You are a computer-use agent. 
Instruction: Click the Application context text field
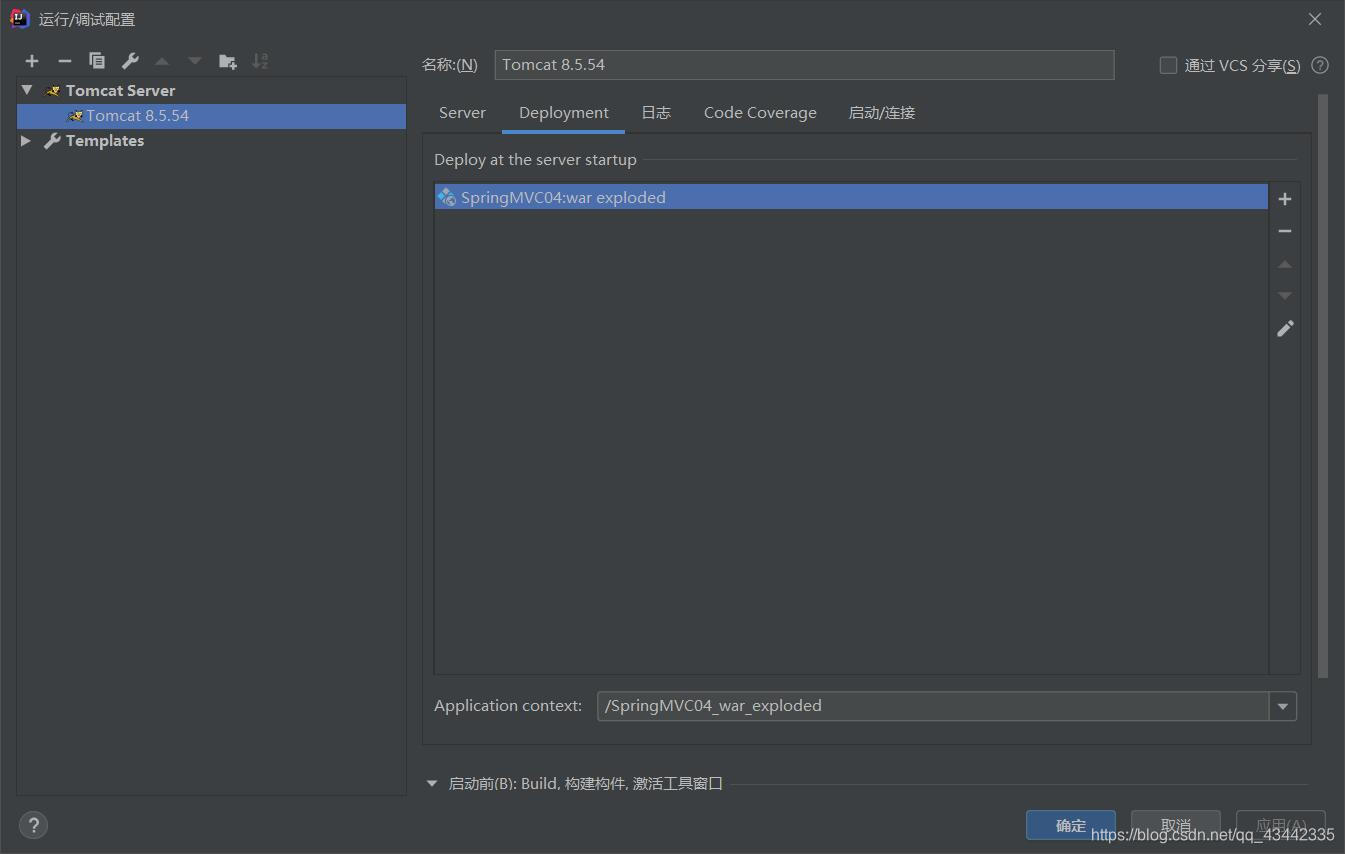coord(933,706)
